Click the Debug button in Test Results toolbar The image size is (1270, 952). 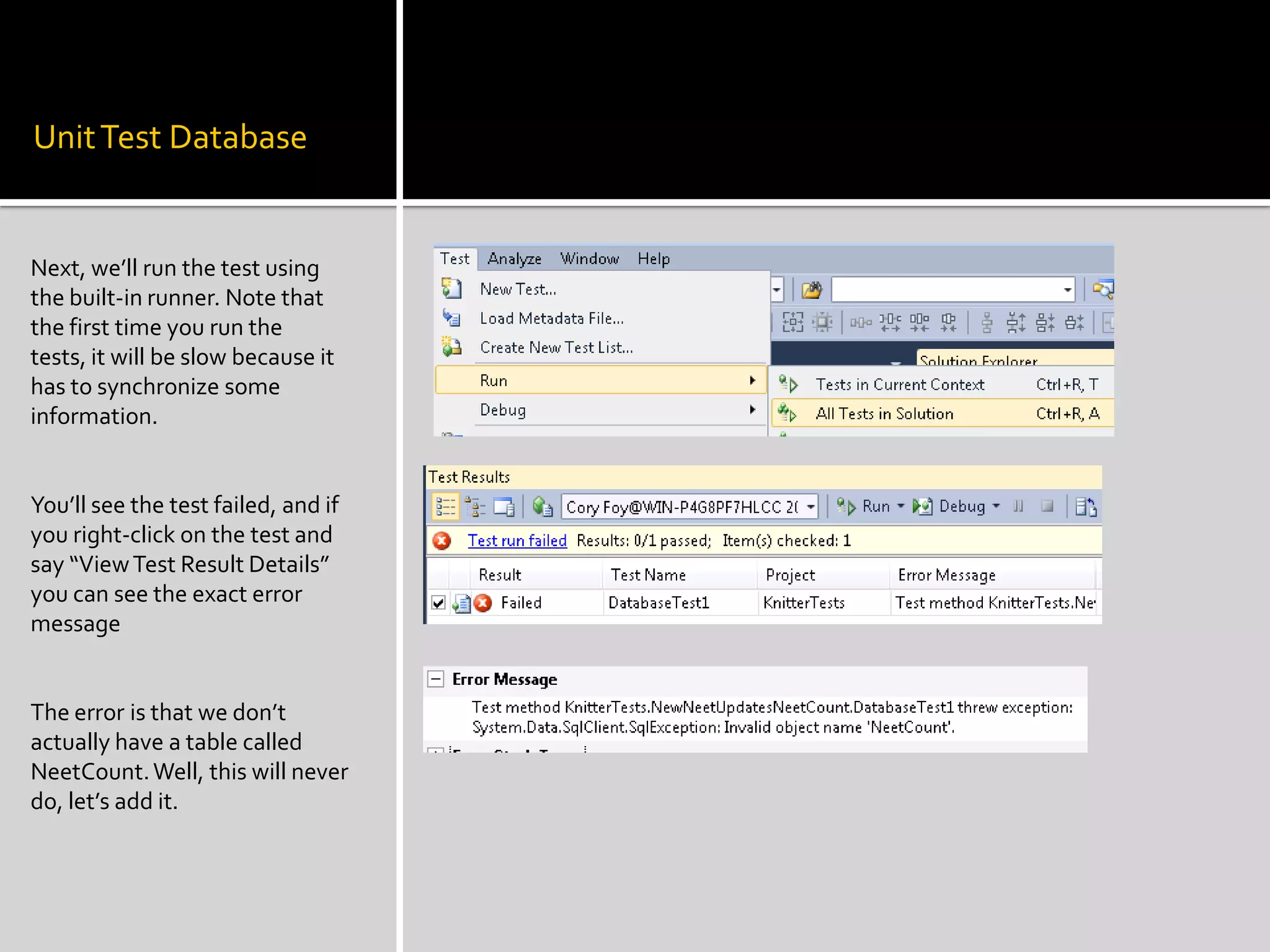point(949,506)
